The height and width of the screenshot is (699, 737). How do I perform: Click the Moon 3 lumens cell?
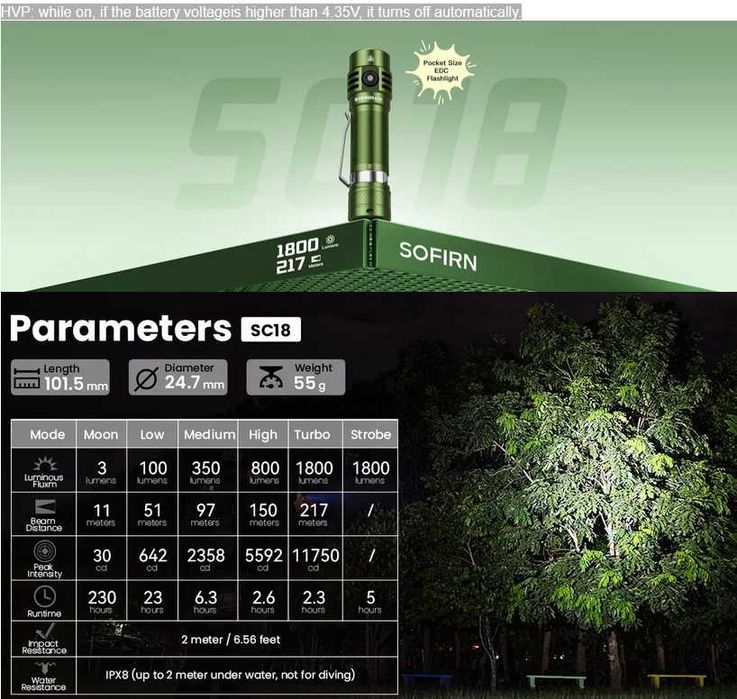point(101,471)
